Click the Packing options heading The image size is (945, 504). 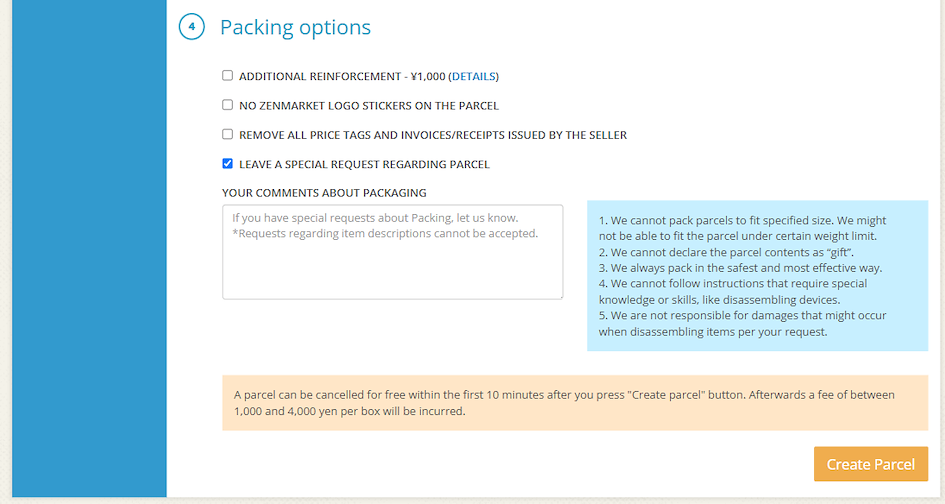[x=295, y=28]
